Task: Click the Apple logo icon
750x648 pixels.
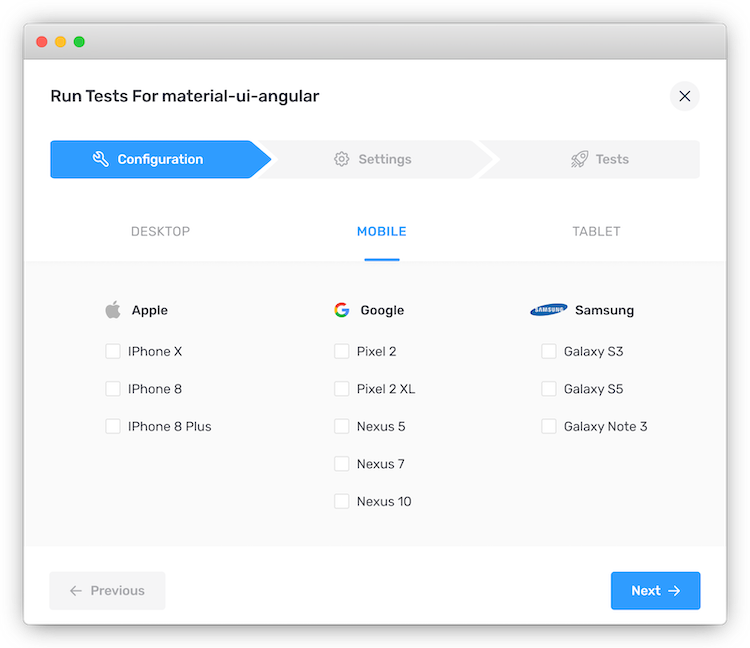Action: (x=113, y=310)
